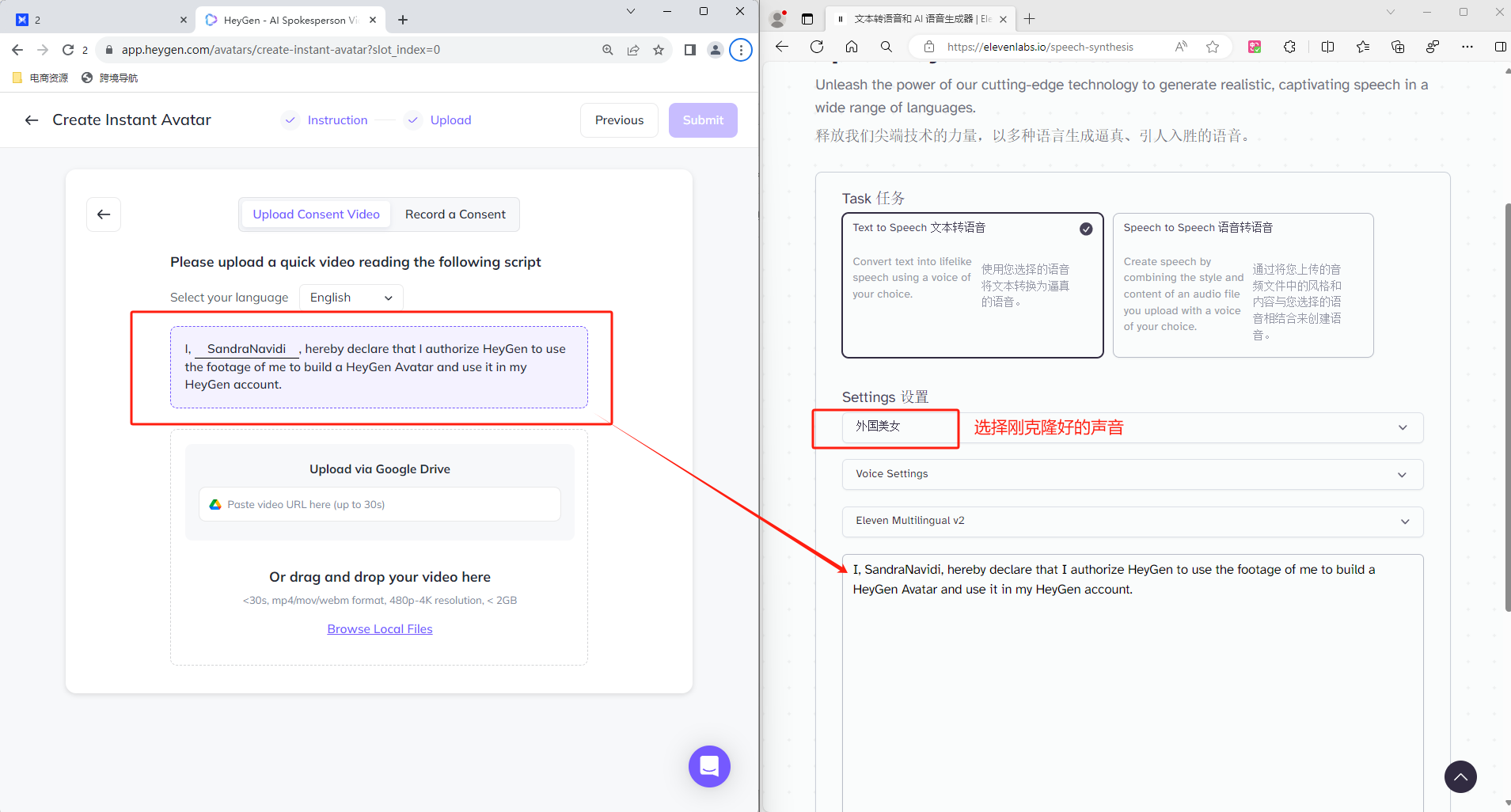1511x812 pixels.
Task: Open a new tab in Edge
Action: [1029, 19]
